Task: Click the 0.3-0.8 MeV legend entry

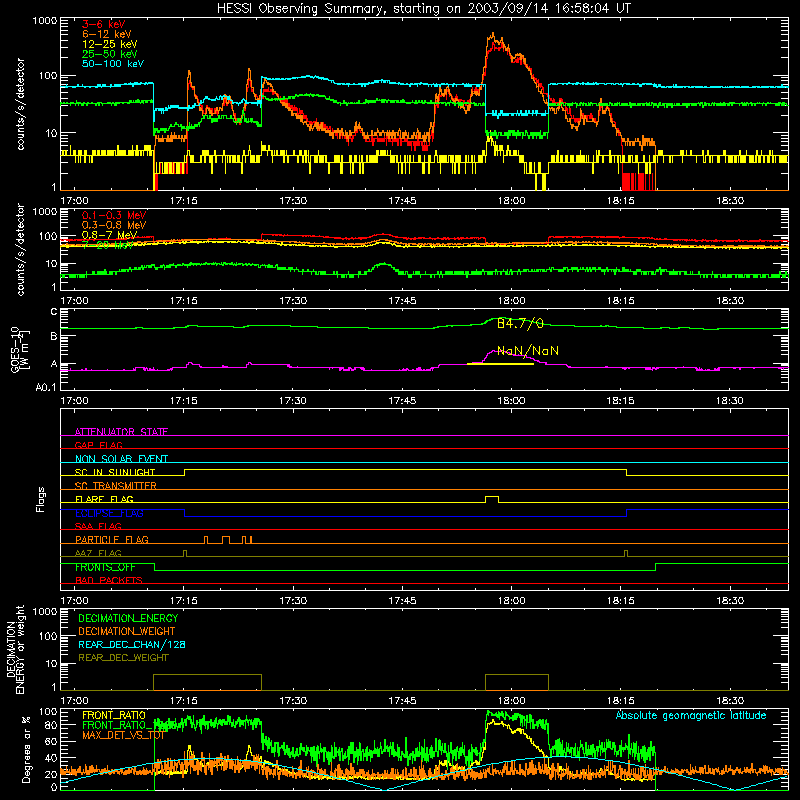Action: click(x=114, y=225)
